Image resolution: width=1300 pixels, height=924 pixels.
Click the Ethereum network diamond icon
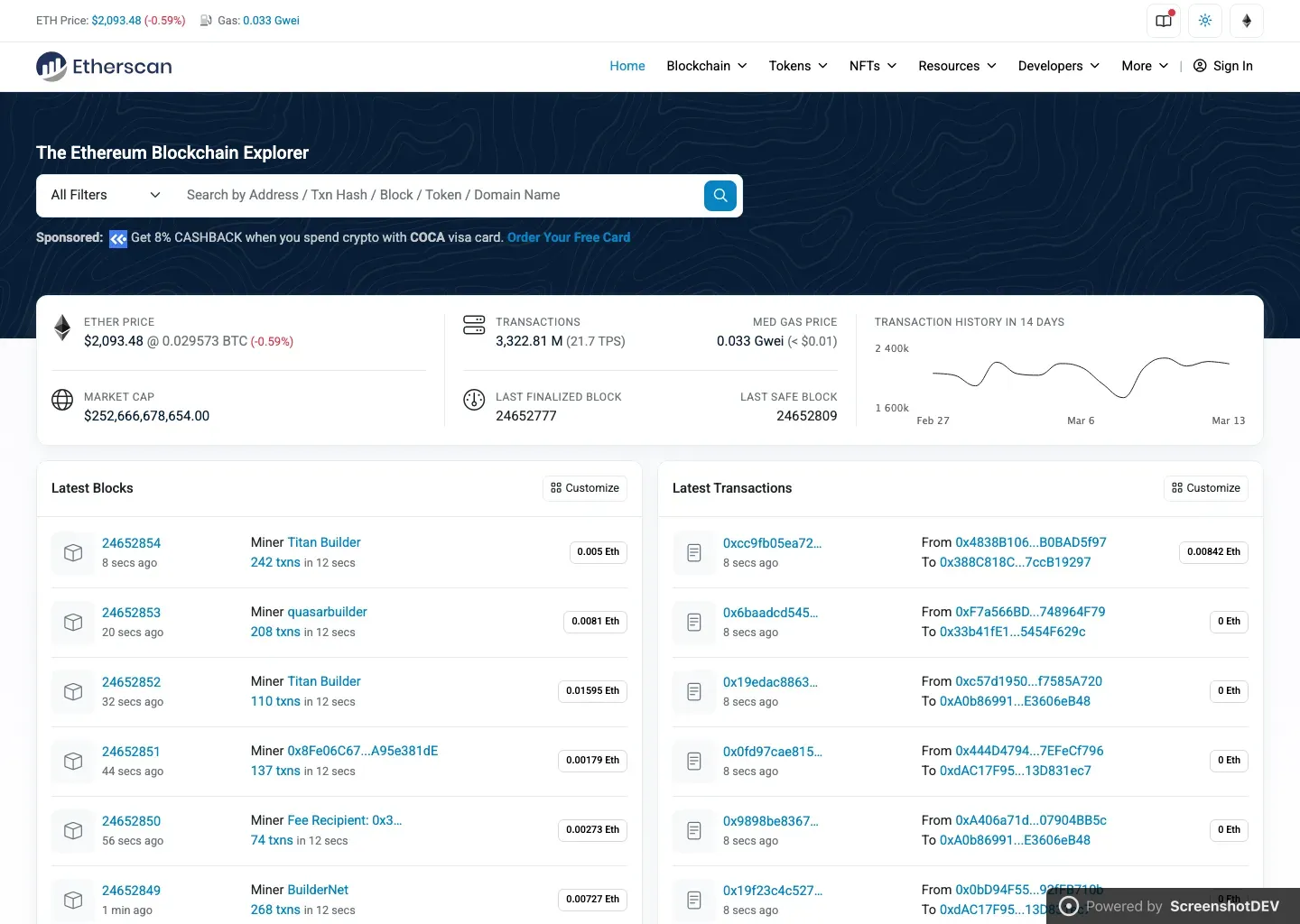[x=1247, y=21]
